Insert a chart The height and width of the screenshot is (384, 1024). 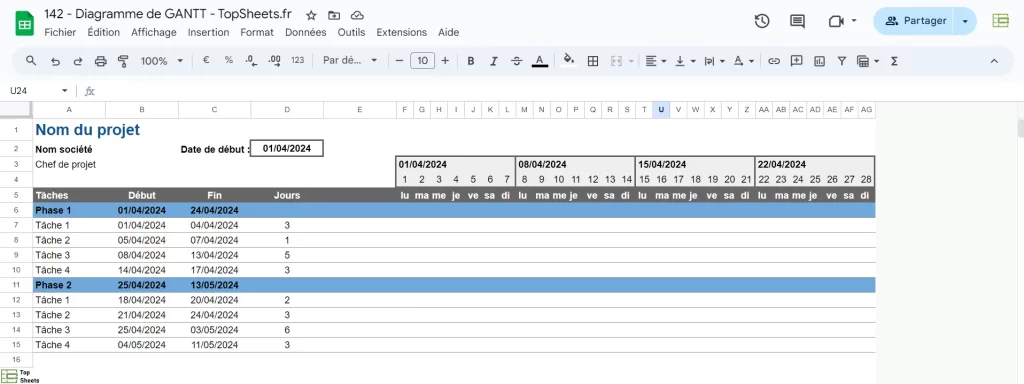[819, 61]
